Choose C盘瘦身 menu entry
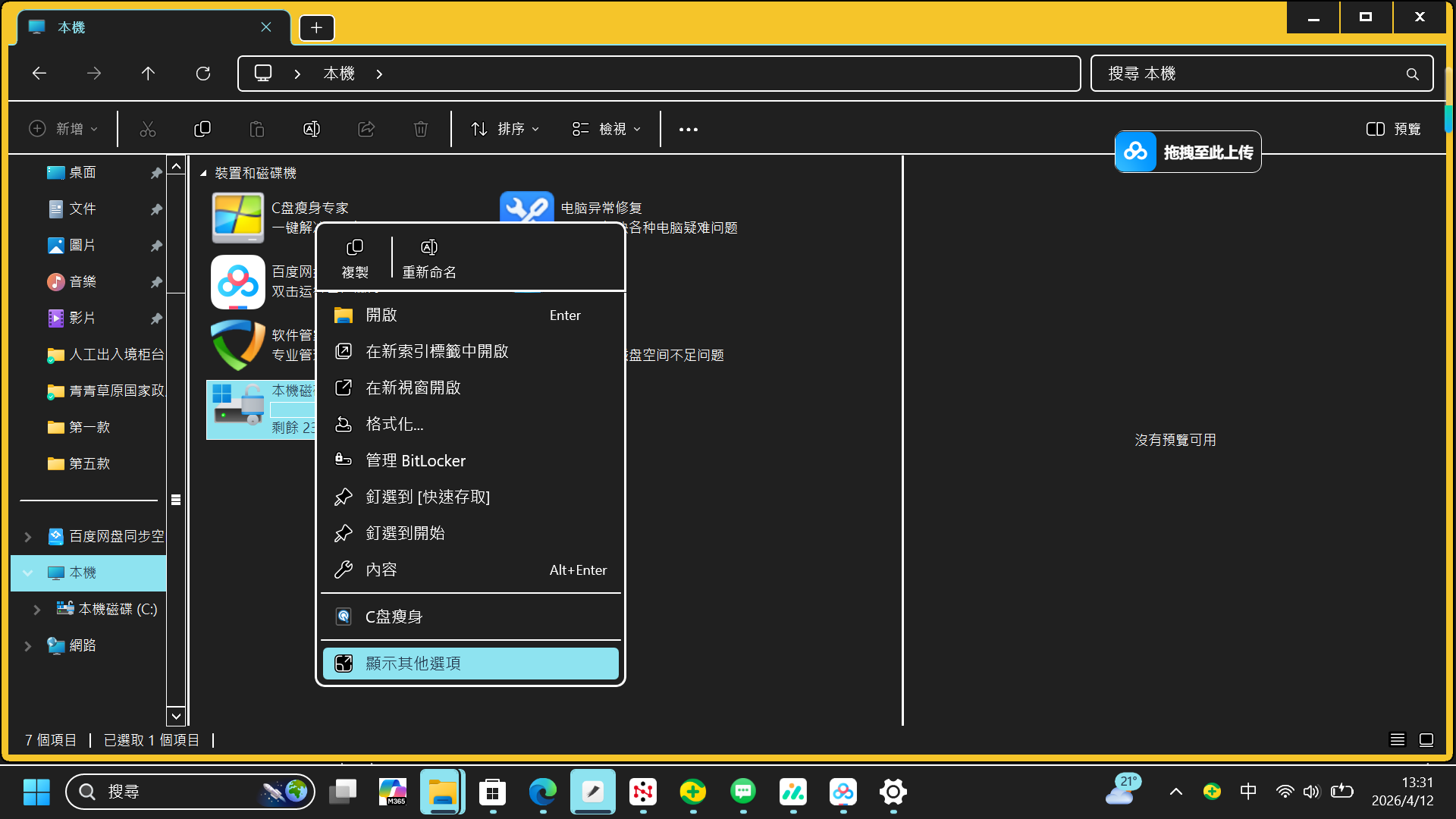The height and width of the screenshot is (819, 1456). pos(470,617)
